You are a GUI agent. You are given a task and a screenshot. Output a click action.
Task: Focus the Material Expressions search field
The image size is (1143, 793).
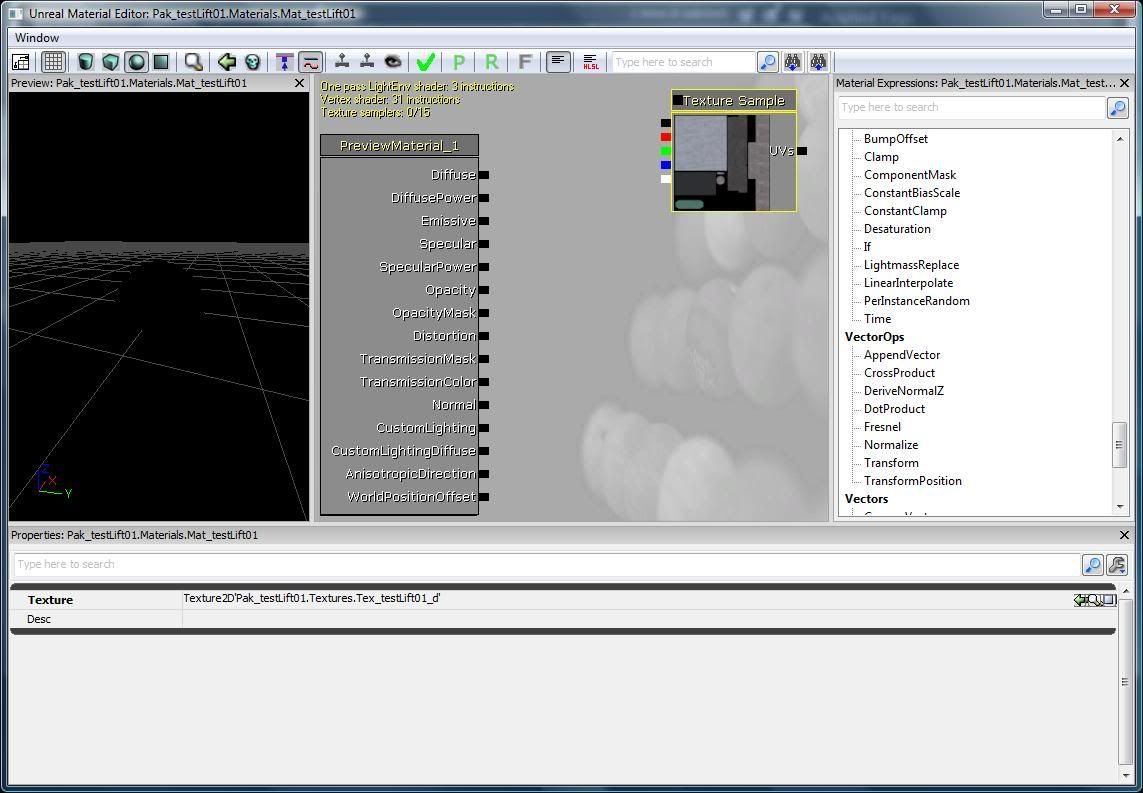[x=972, y=107]
